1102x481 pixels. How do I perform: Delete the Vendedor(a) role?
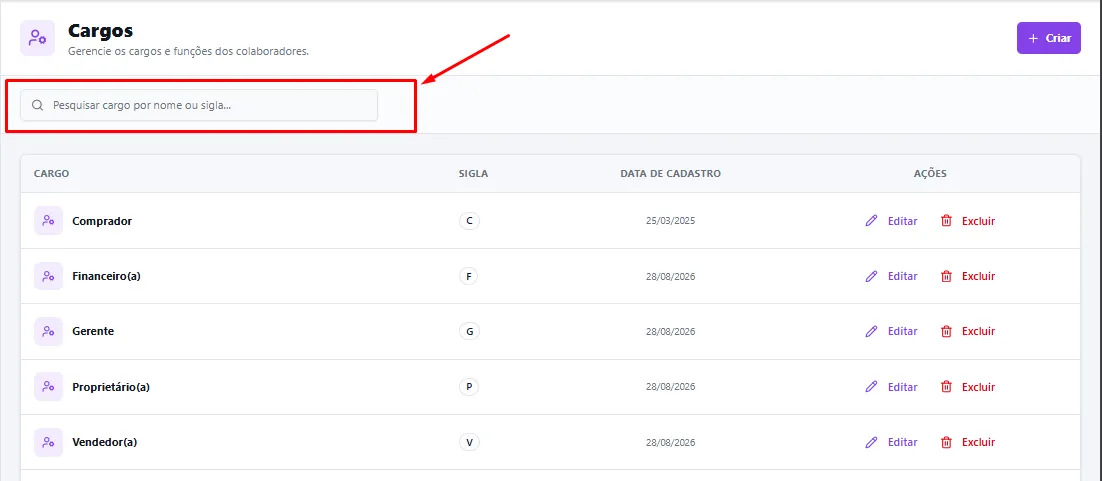(968, 442)
